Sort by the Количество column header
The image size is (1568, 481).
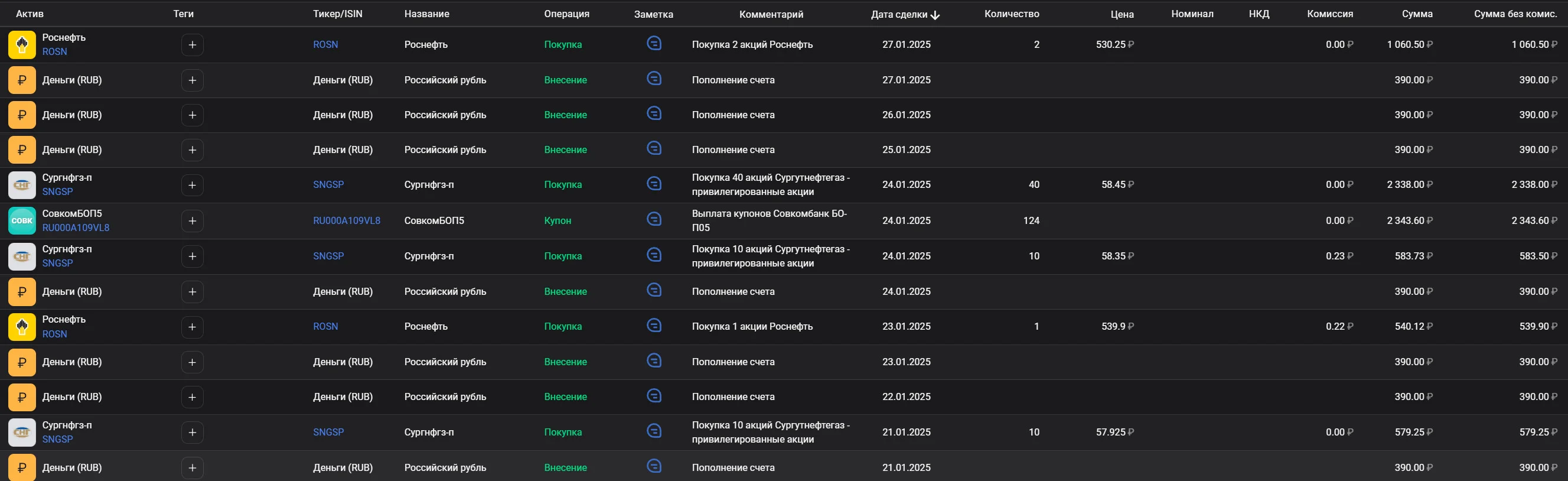(1012, 14)
